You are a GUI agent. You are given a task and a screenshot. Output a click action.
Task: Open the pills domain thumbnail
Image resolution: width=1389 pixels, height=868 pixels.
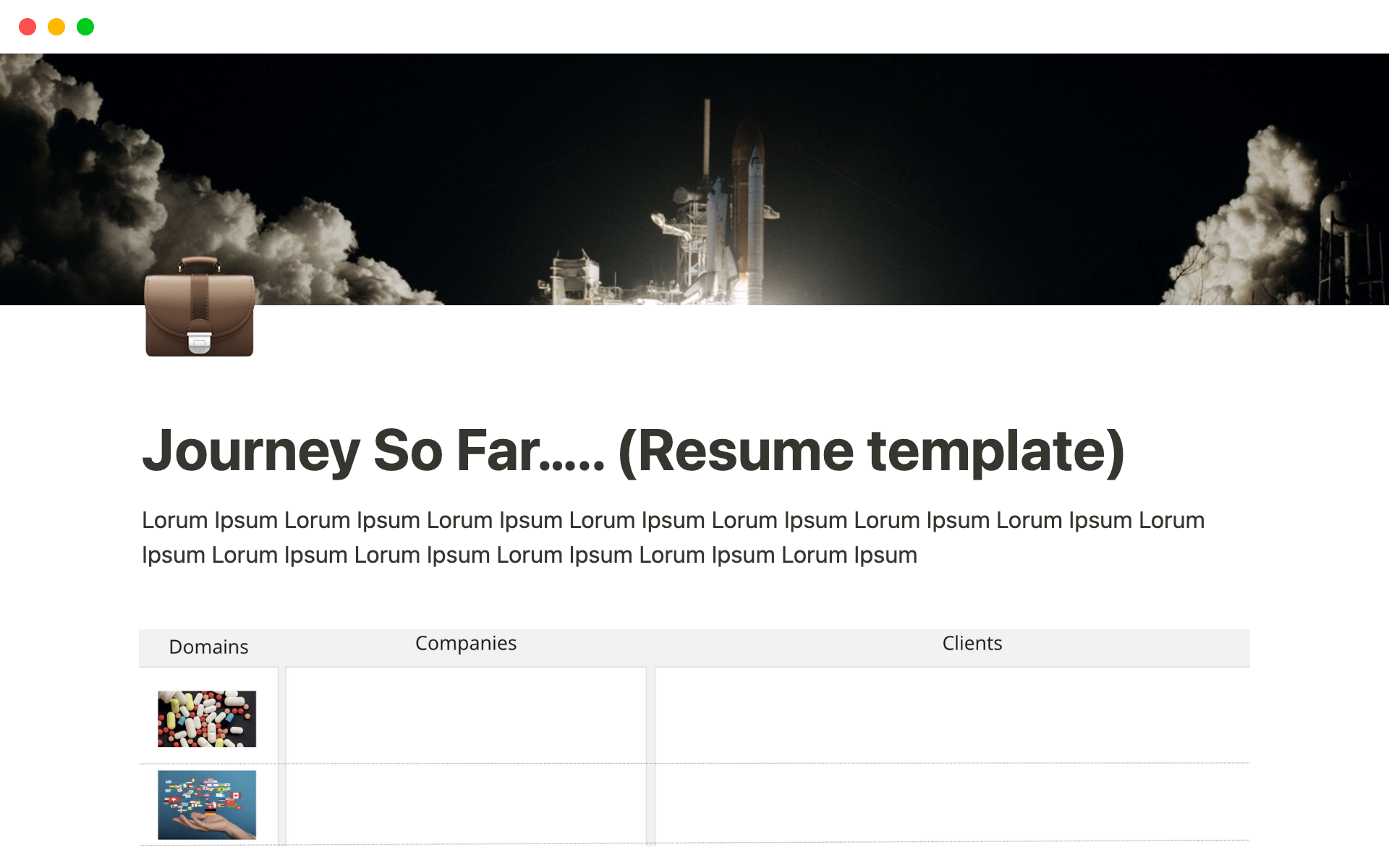pyautogui.click(x=207, y=718)
